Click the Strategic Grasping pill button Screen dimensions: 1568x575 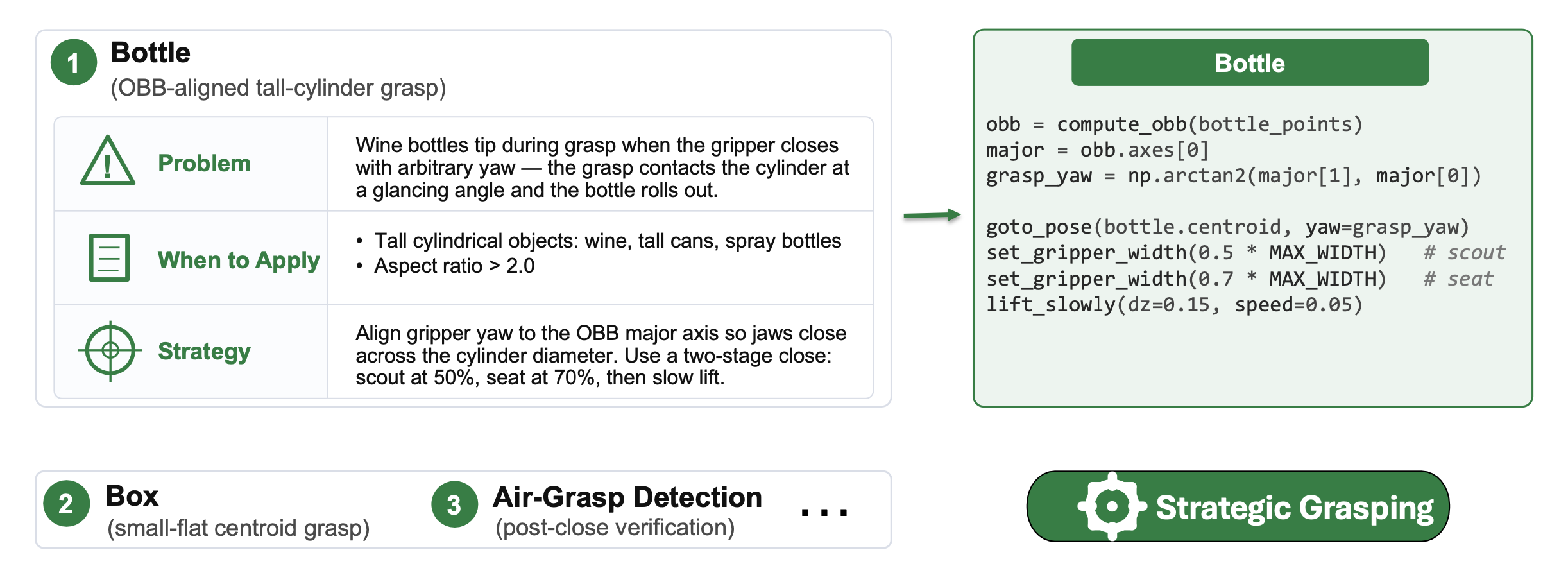1238,506
